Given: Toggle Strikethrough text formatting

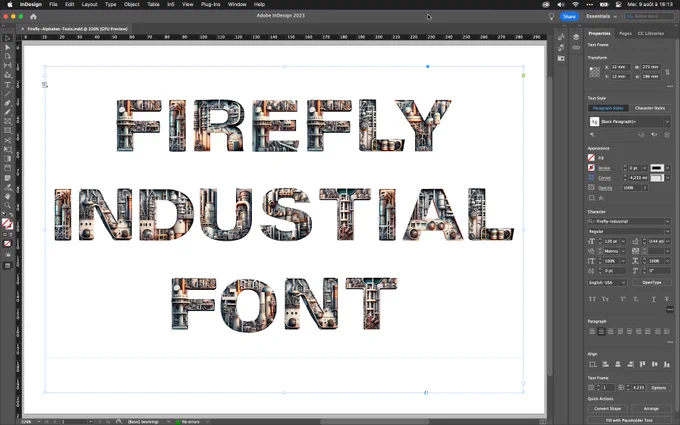Looking at the screenshot, I should [x=667, y=299].
